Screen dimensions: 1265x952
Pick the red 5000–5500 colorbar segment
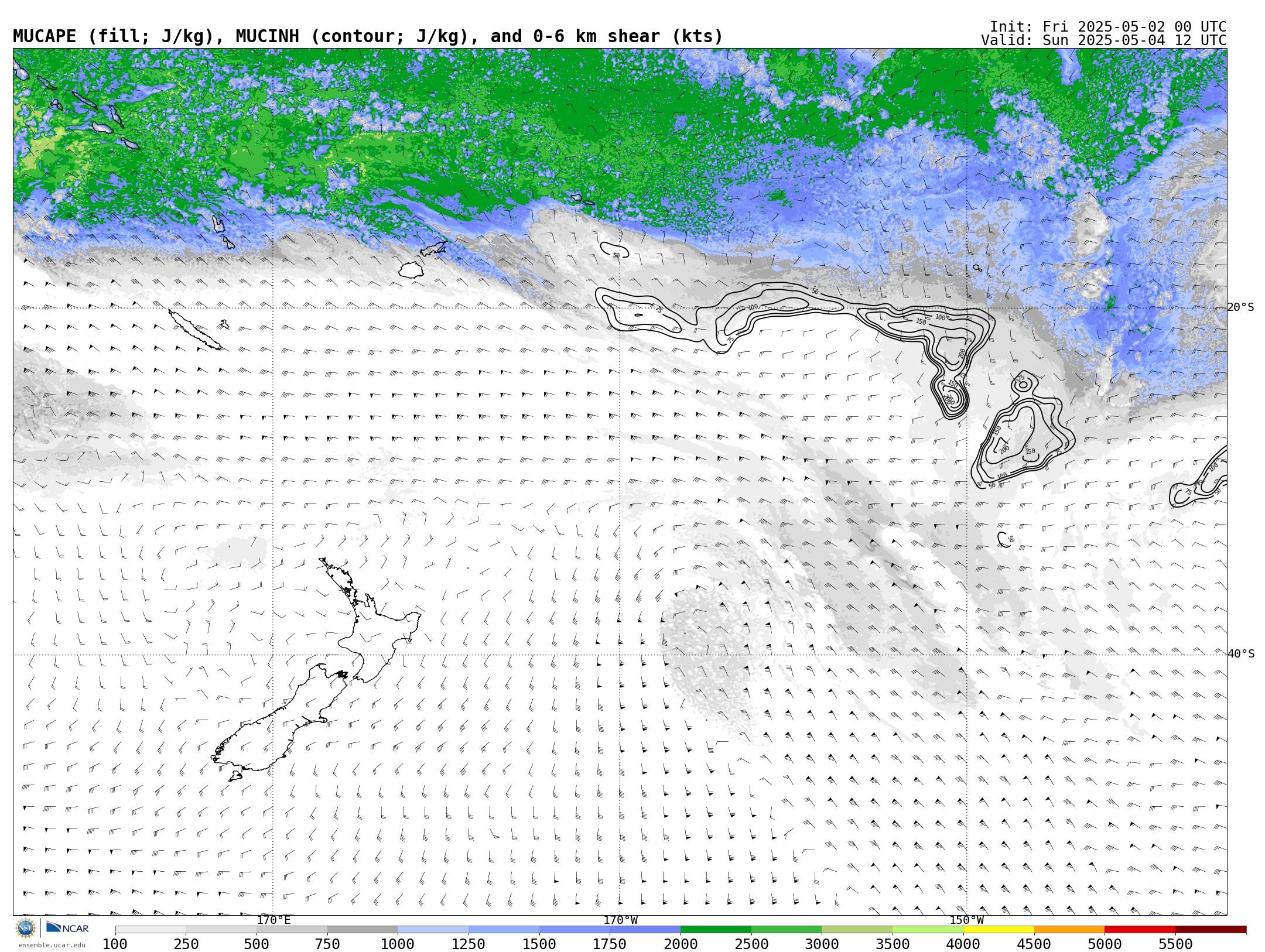tap(1140, 930)
